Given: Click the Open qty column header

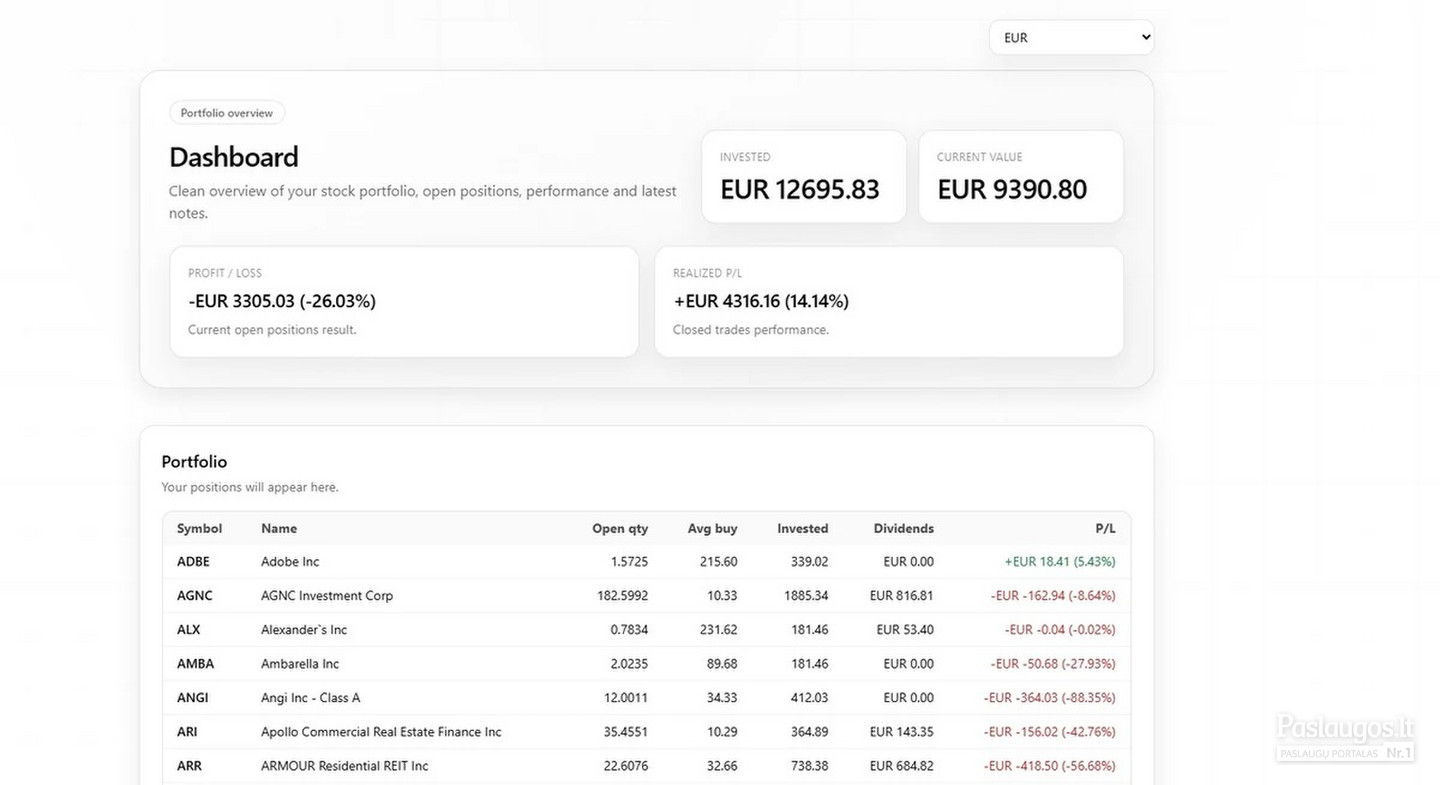Looking at the screenshot, I should pos(620,528).
